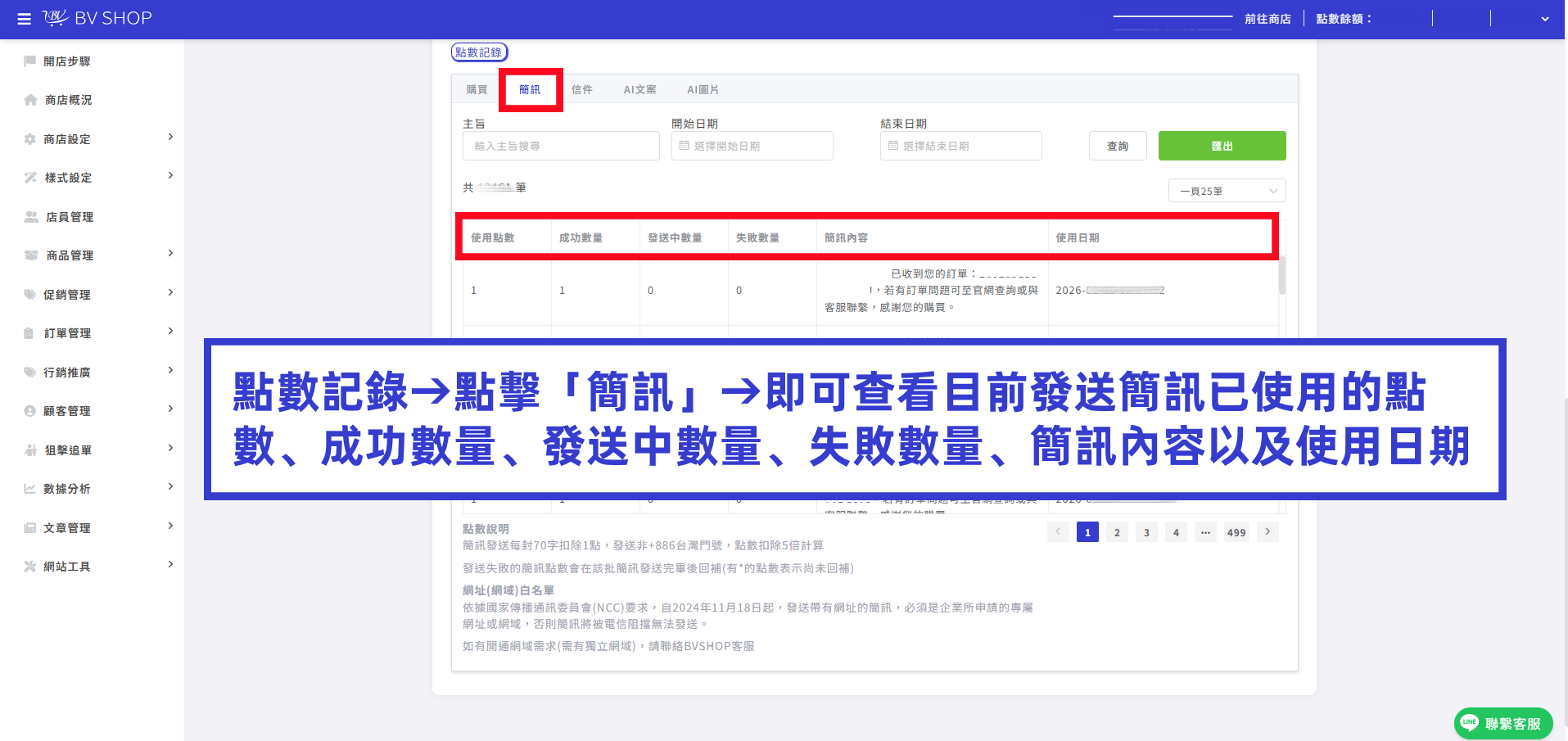This screenshot has height=741, width=1568.
Task: Click the 狙擊追單 icon
Action: 30,450
